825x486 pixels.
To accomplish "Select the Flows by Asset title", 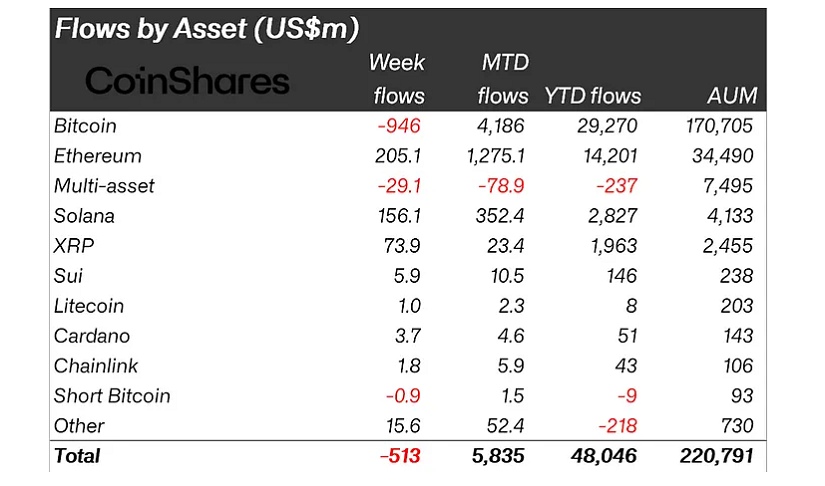I will (x=207, y=28).
